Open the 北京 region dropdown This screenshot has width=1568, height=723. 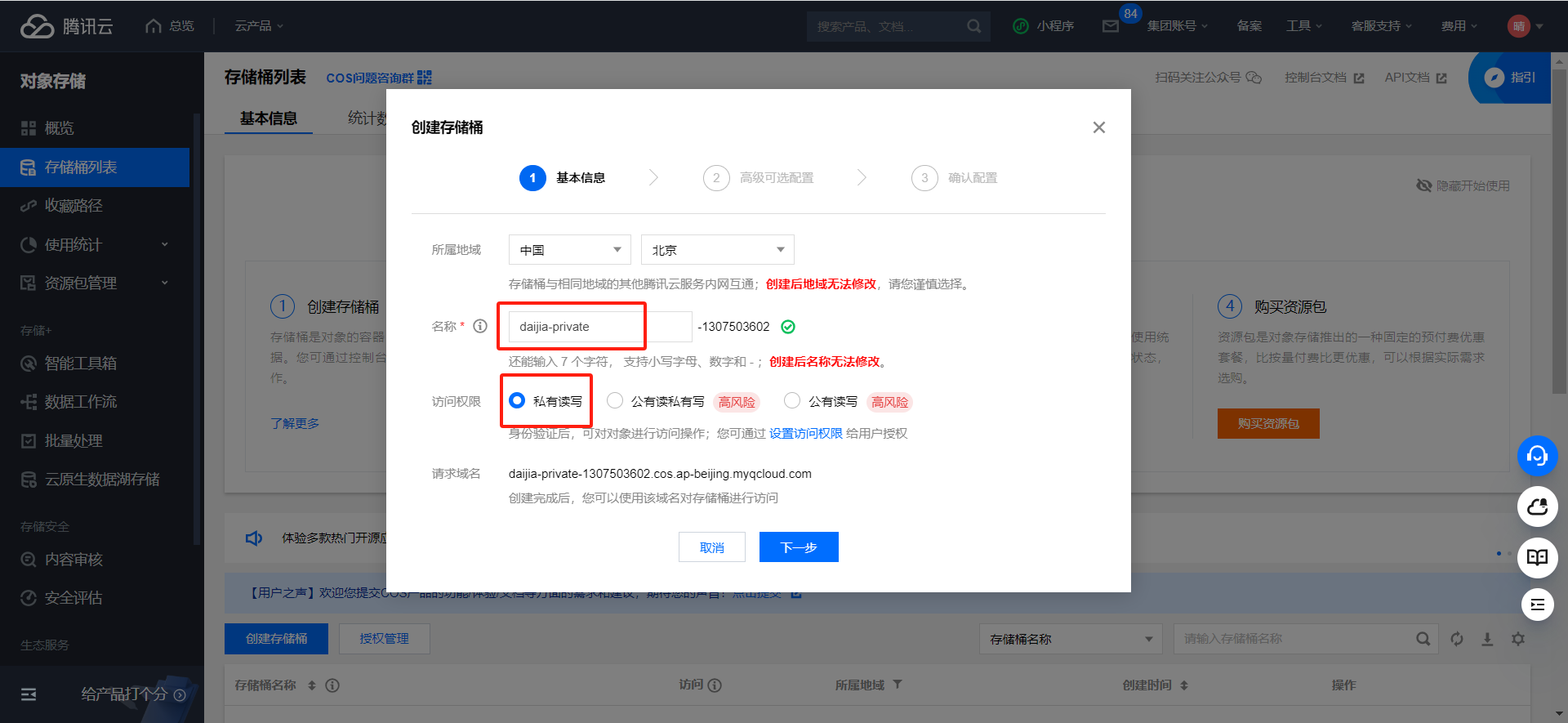[717, 250]
